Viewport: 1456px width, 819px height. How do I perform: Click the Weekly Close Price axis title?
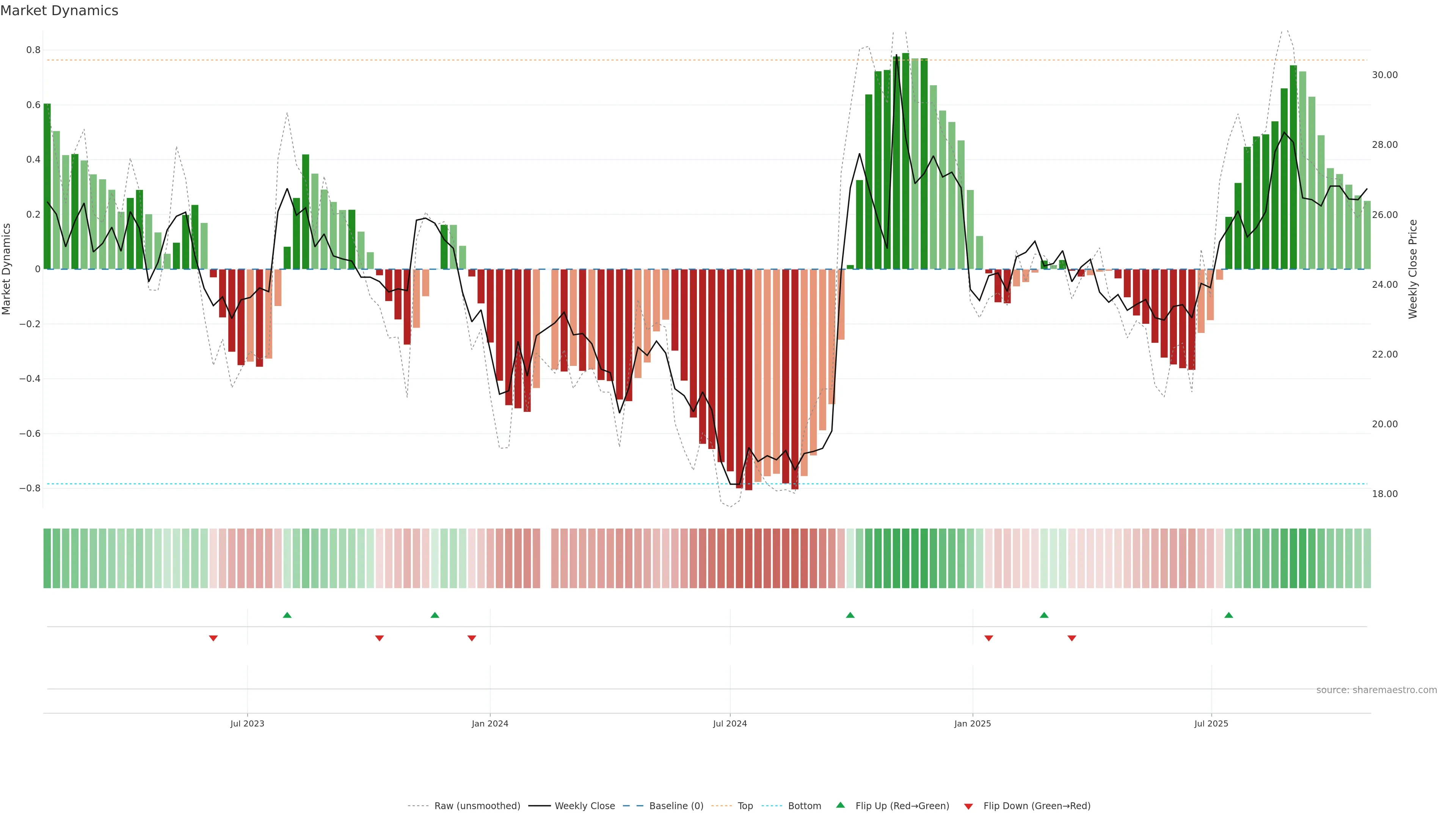tap(1412, 269)
